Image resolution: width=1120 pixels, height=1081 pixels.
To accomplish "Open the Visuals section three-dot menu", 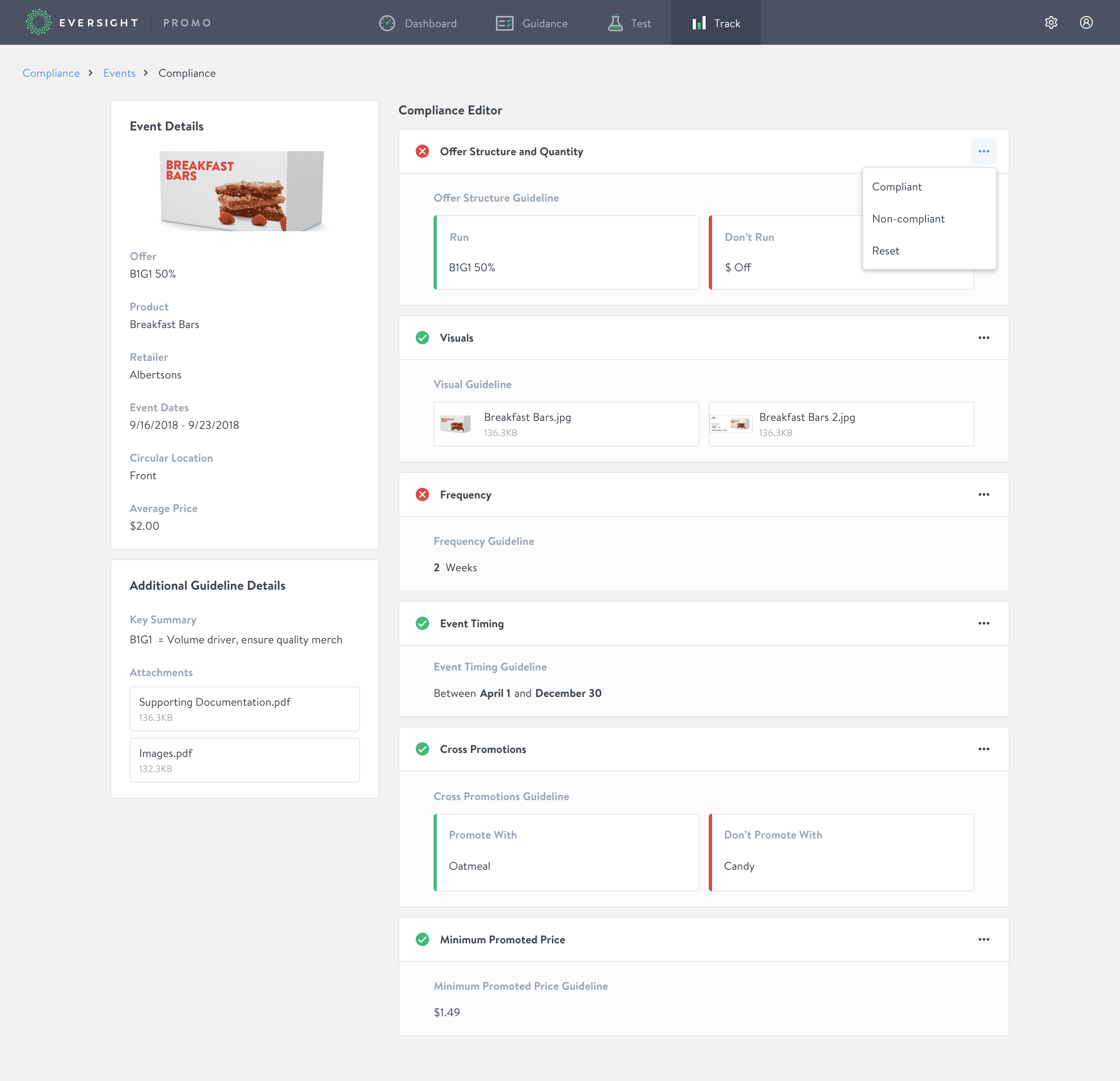I will click(x=984, y=337).
